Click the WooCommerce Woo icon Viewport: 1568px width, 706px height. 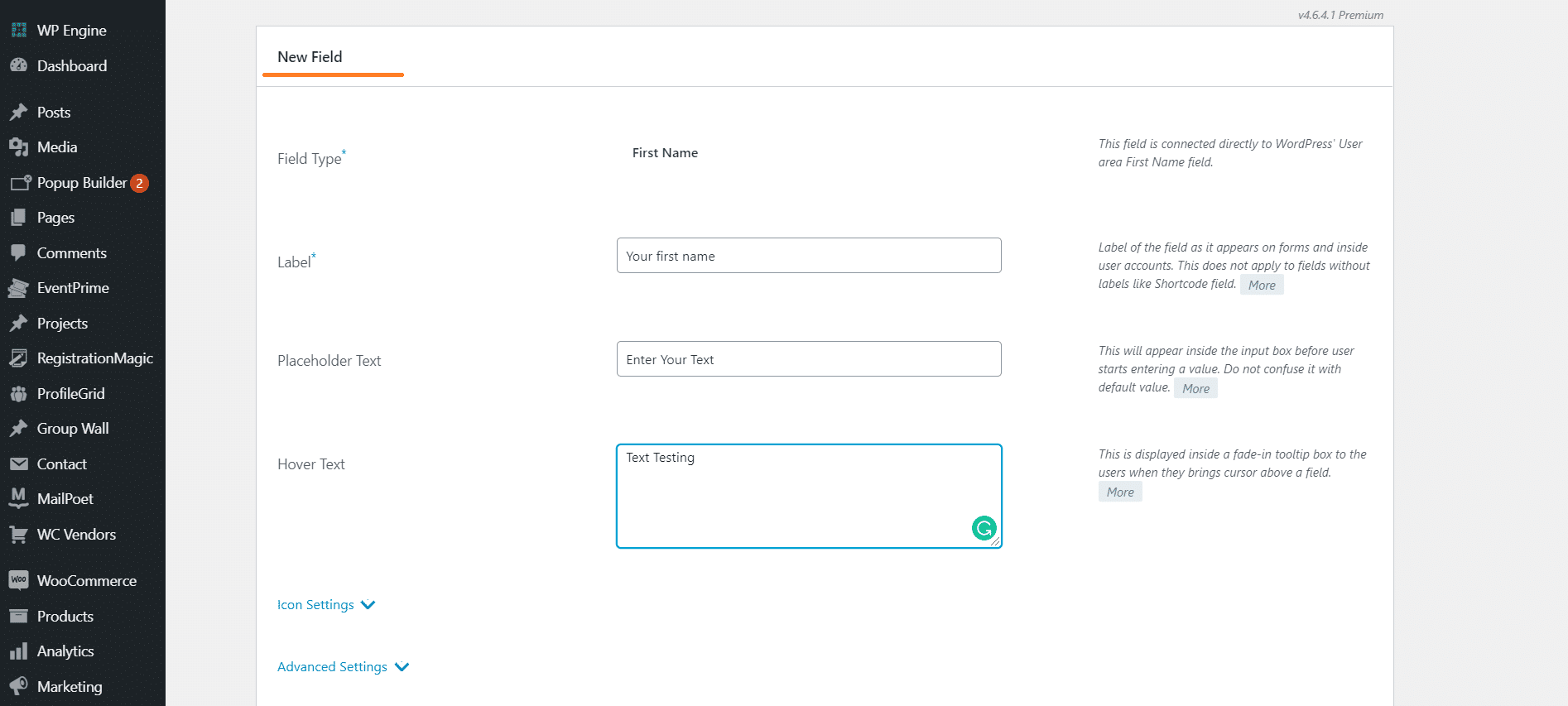[x=18, y=580]
